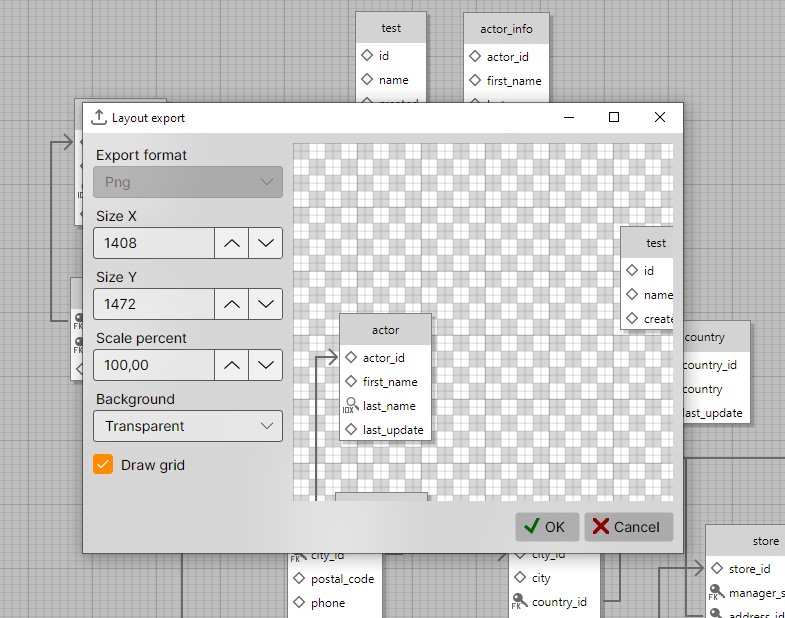
Task: Click the city diamond icon in background table
Action: pos(520,577)
